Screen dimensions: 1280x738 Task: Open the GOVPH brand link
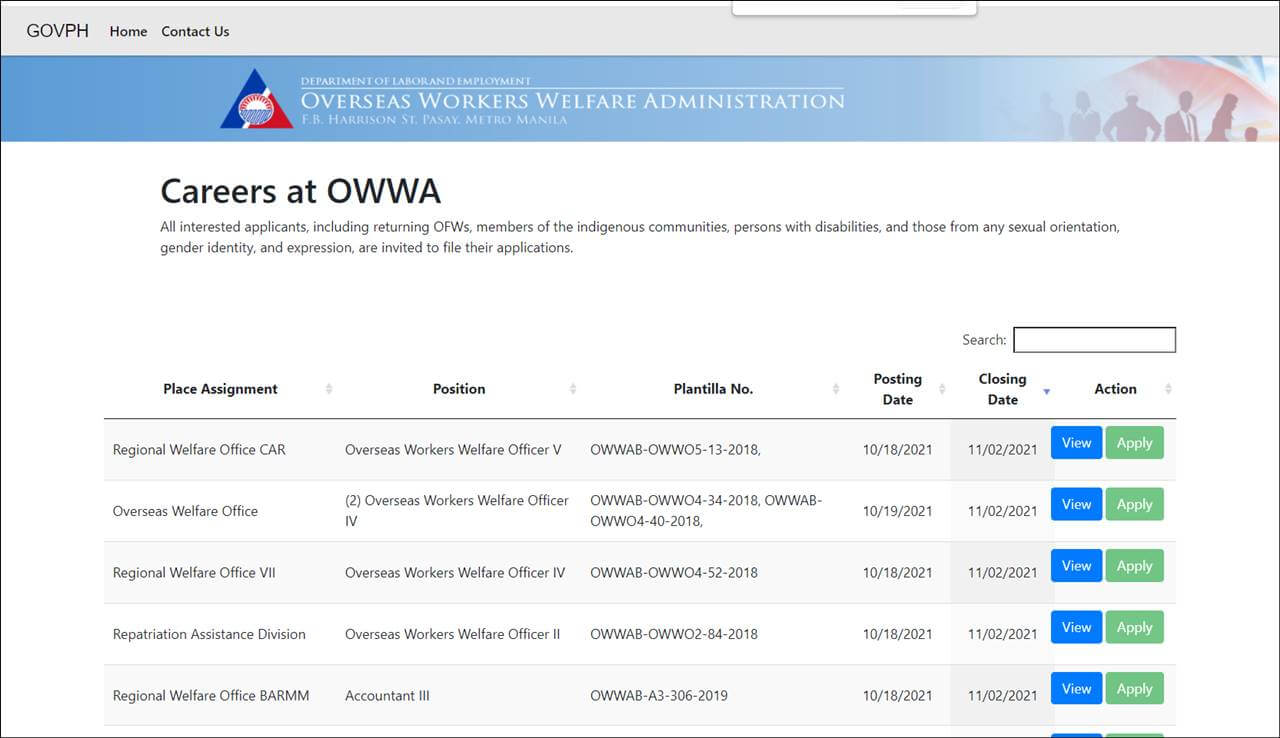pyautogui.click(x=58, y=31)
